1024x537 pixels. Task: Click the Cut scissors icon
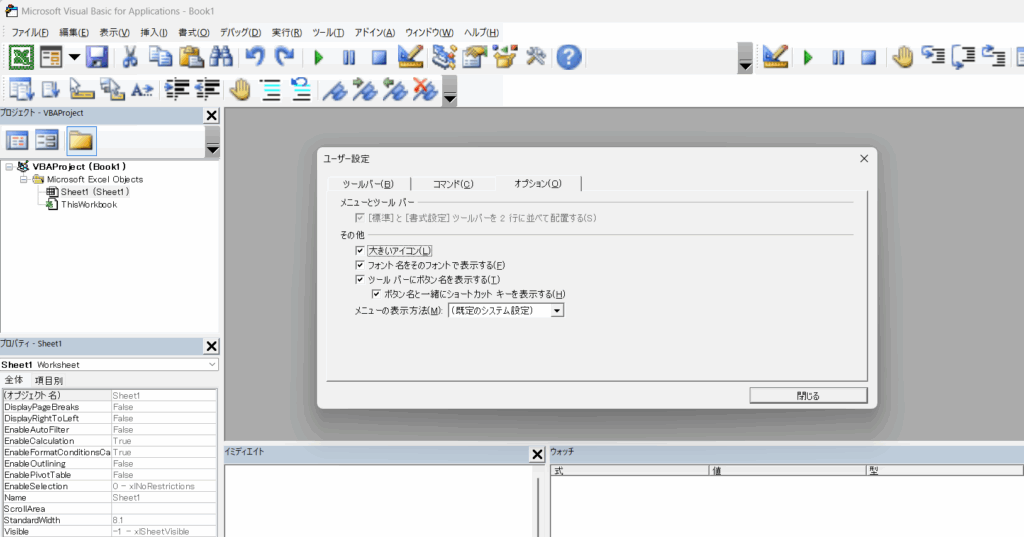click(130, 57)
